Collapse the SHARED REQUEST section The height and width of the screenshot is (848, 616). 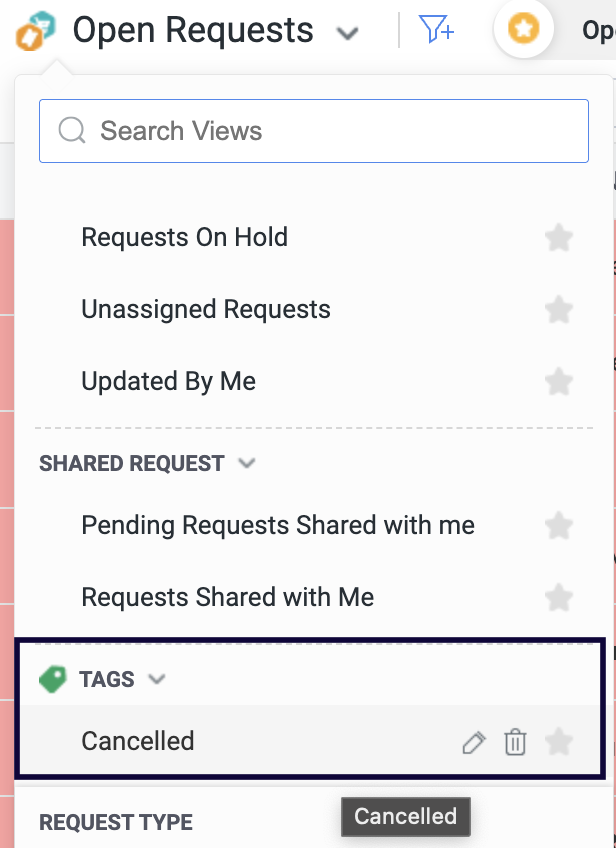click(248, 464)
